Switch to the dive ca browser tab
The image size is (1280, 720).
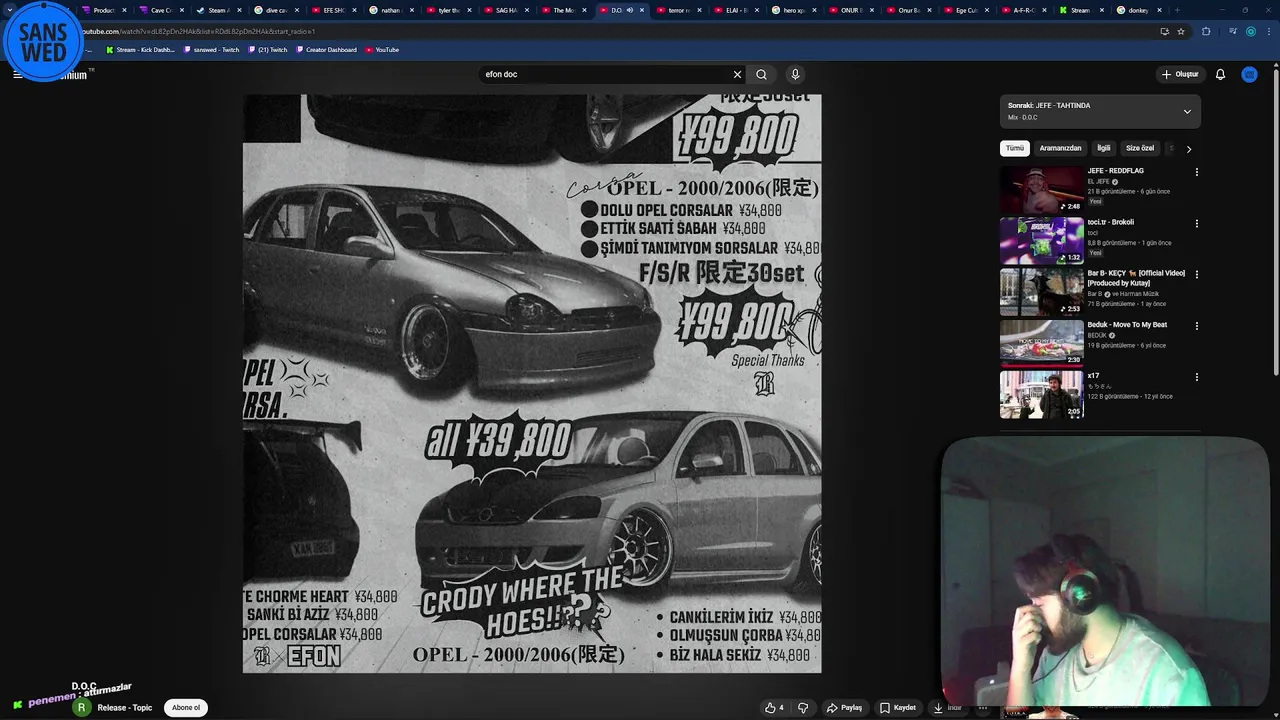click(x=276, y=10)
